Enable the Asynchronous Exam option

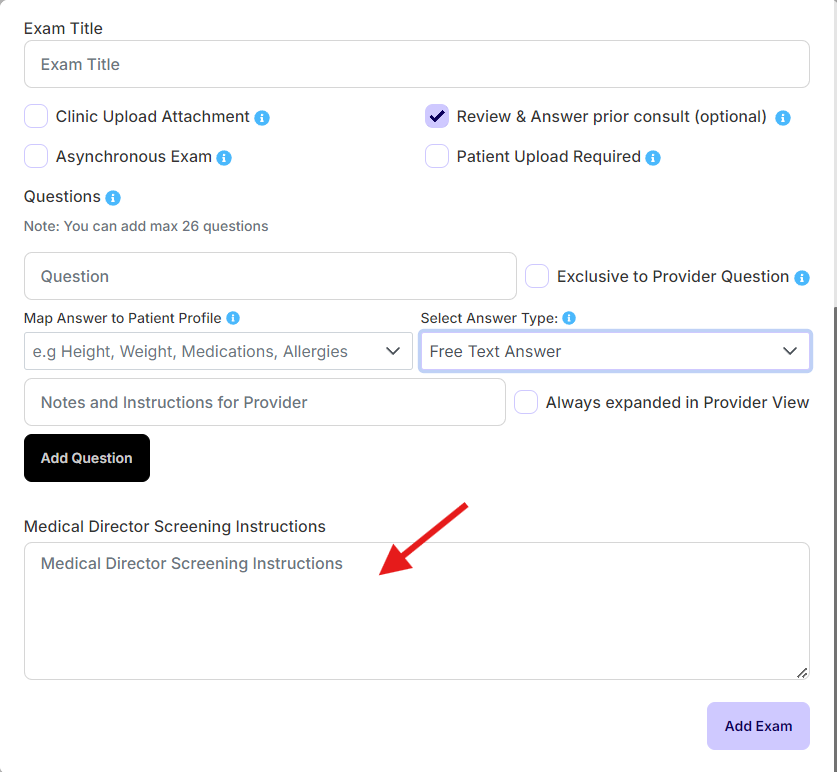[36, 157]
